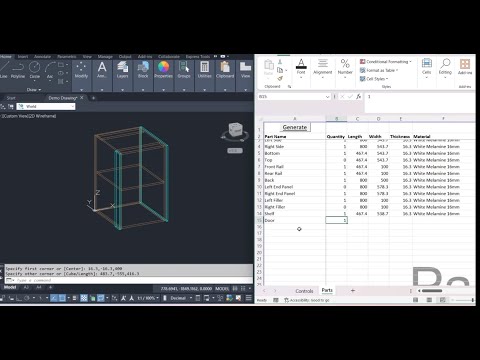Open annotation scale 1:1 dropdown
This screenshot has height=360, width=480.
(x=147, y=298)
